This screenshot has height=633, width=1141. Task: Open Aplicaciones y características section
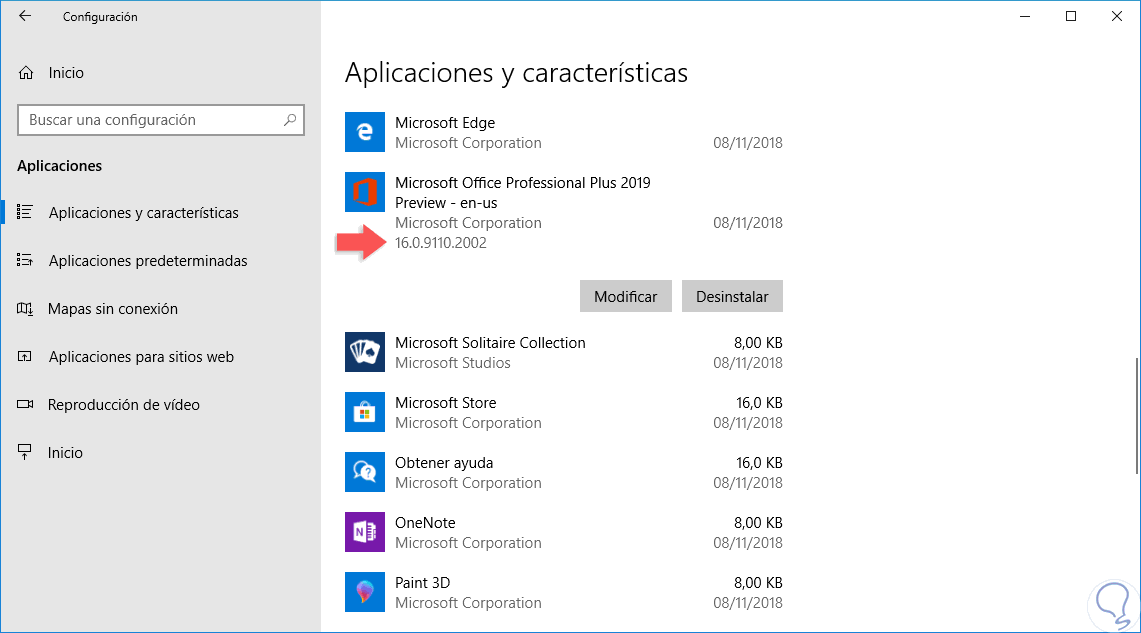tap(143, 213)
